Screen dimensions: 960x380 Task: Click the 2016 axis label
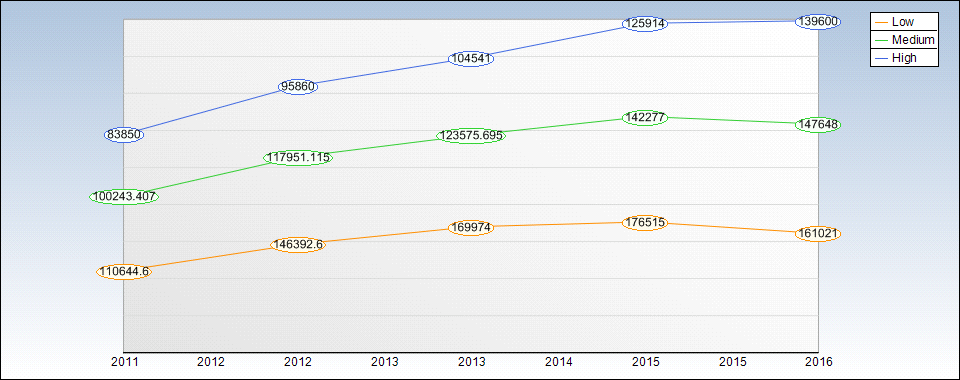[x=819, y=362]
